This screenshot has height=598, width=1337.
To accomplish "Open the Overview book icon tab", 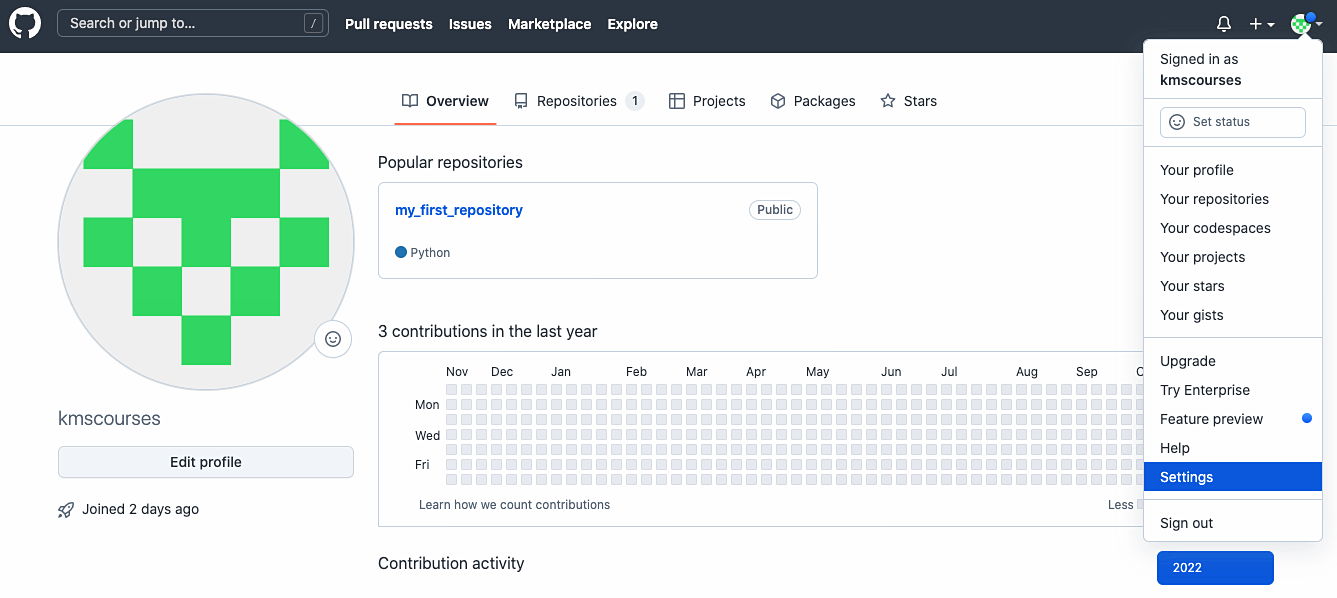I will (410, 100).
